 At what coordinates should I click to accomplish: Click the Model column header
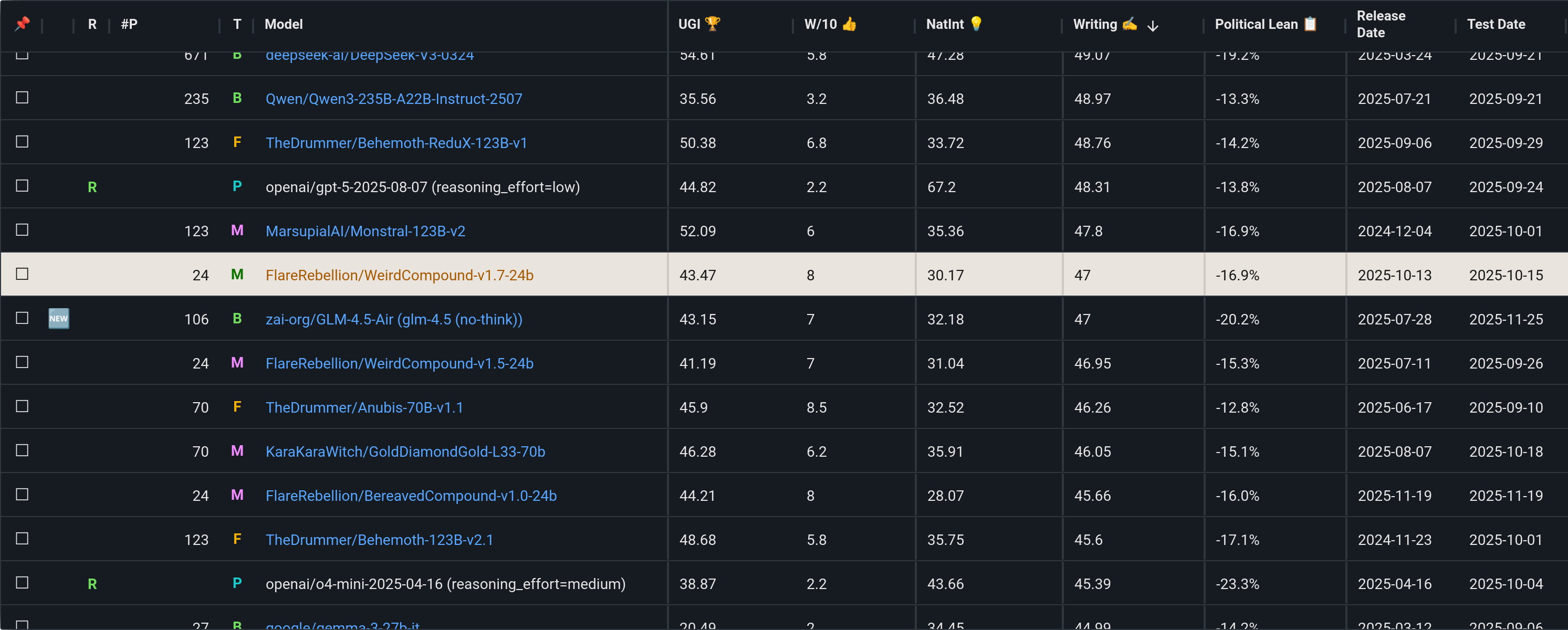point(284,24)
